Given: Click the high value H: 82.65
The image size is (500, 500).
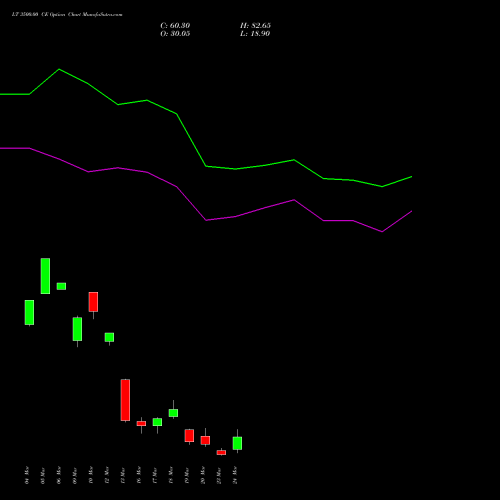Looking at the screenshot, I should tap(255, 26).
